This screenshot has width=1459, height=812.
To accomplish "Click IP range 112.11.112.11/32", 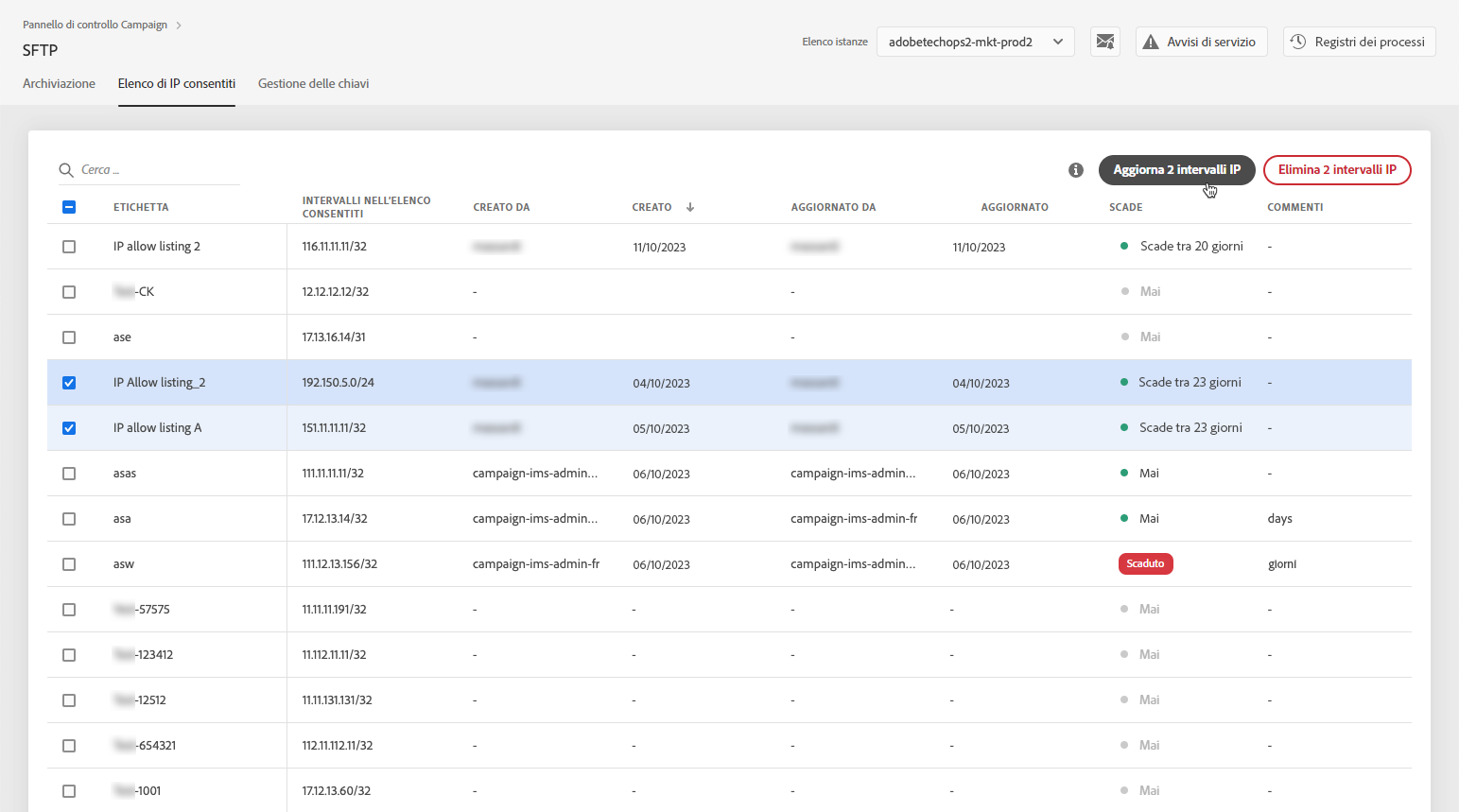I will (338, 746).
